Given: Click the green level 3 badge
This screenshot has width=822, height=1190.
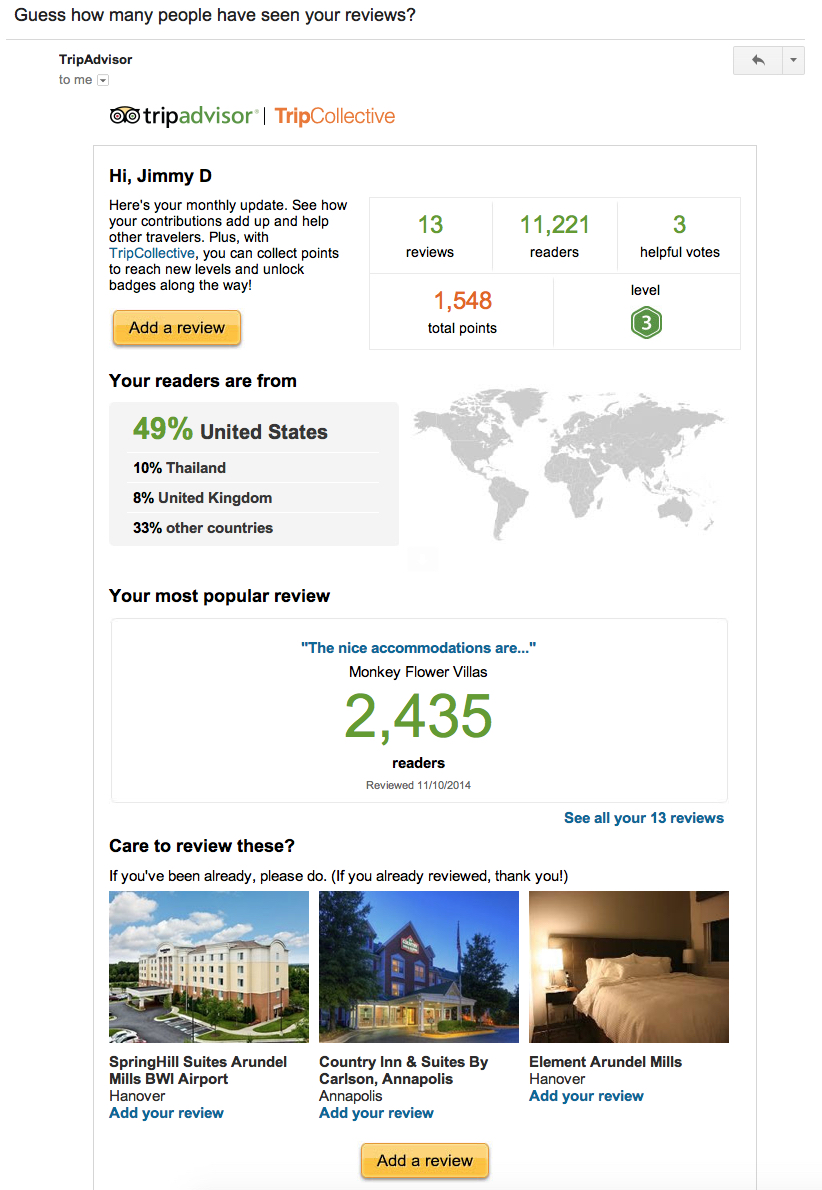Looking at the screenshot, I should (x=646, y=323).
